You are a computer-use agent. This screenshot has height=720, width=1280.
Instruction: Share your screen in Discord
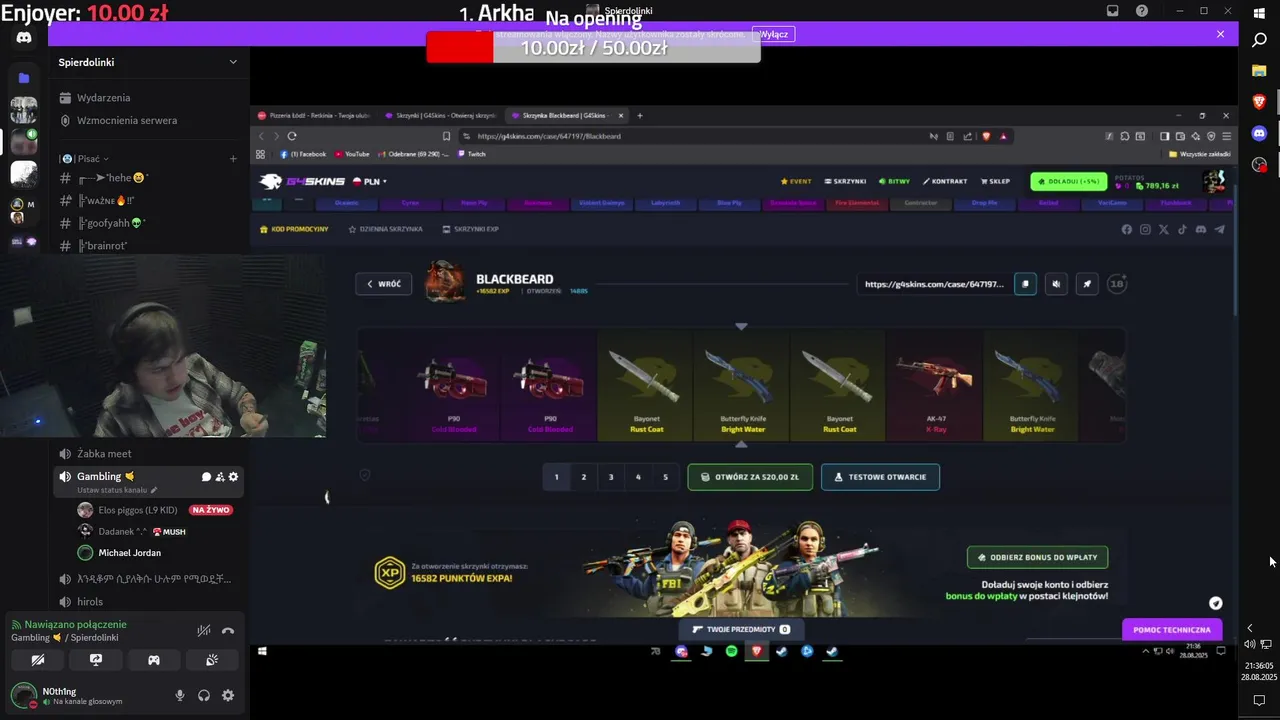point(96,660)
